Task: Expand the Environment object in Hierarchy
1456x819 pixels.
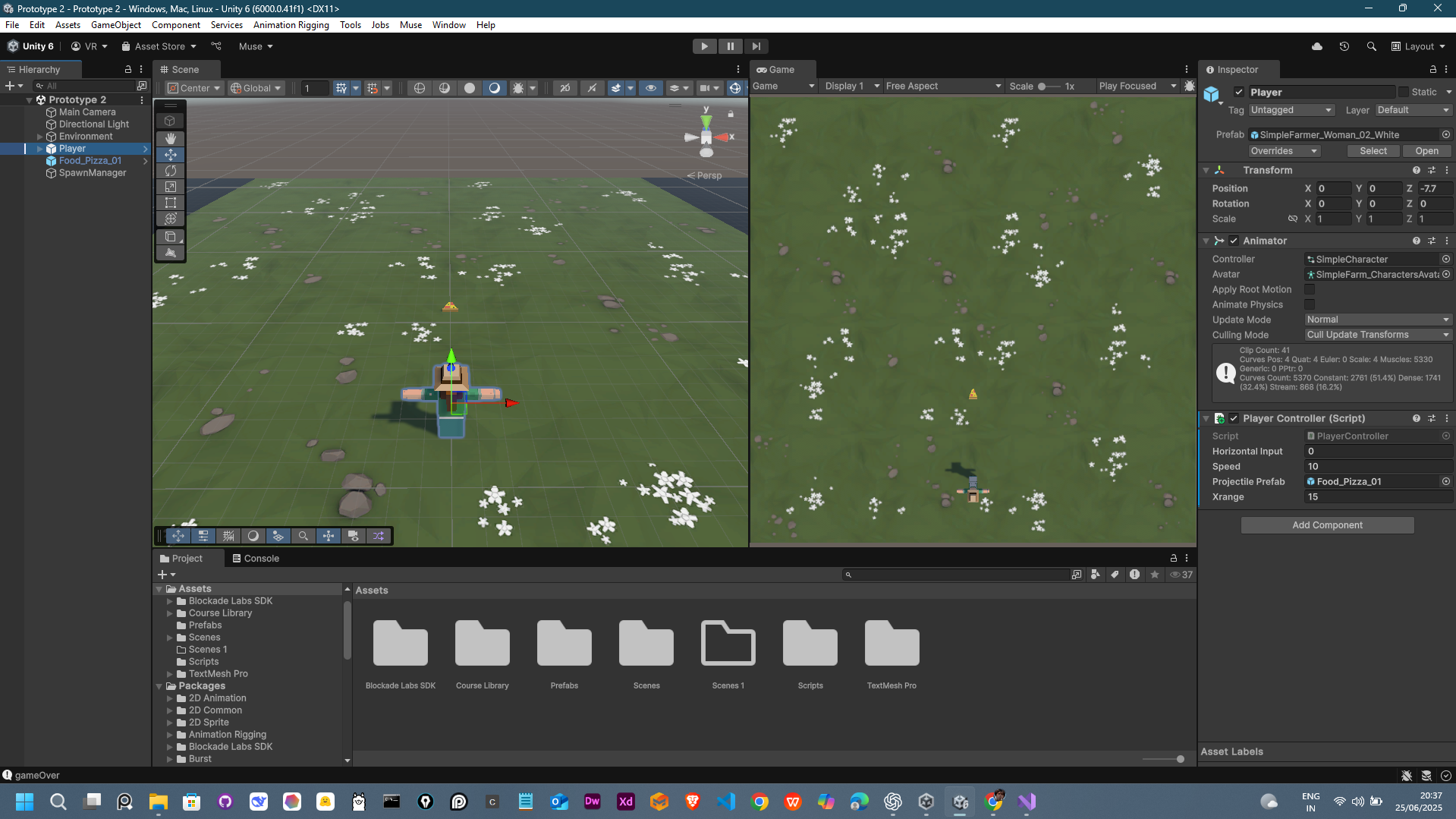Action: pyautogui.click(x=39, y=137)
